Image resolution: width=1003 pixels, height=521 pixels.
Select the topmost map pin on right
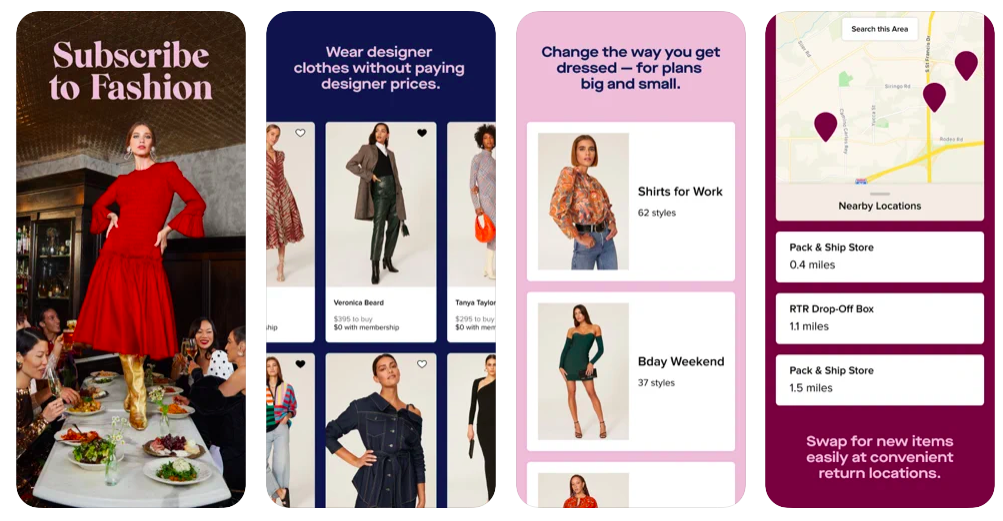(x=966, y=65)
